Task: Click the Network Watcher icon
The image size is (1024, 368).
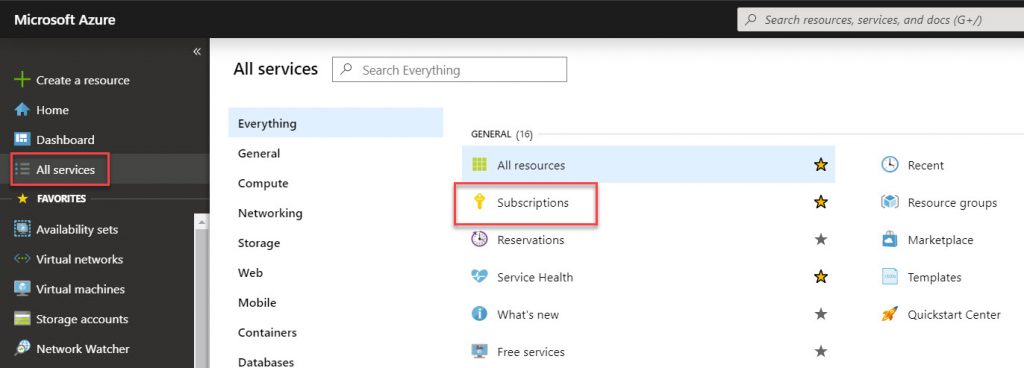Action: click(x=22, y=349)
